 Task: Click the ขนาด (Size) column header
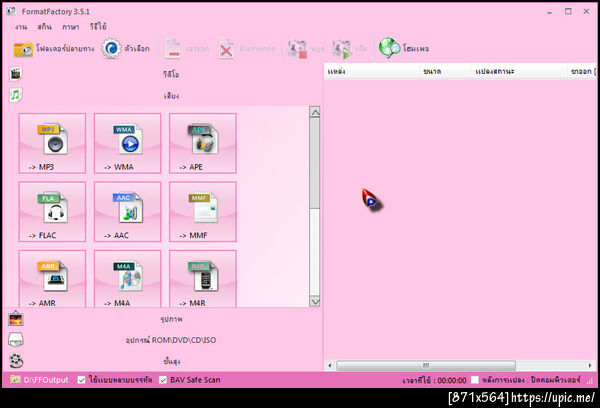coord(445,71)
